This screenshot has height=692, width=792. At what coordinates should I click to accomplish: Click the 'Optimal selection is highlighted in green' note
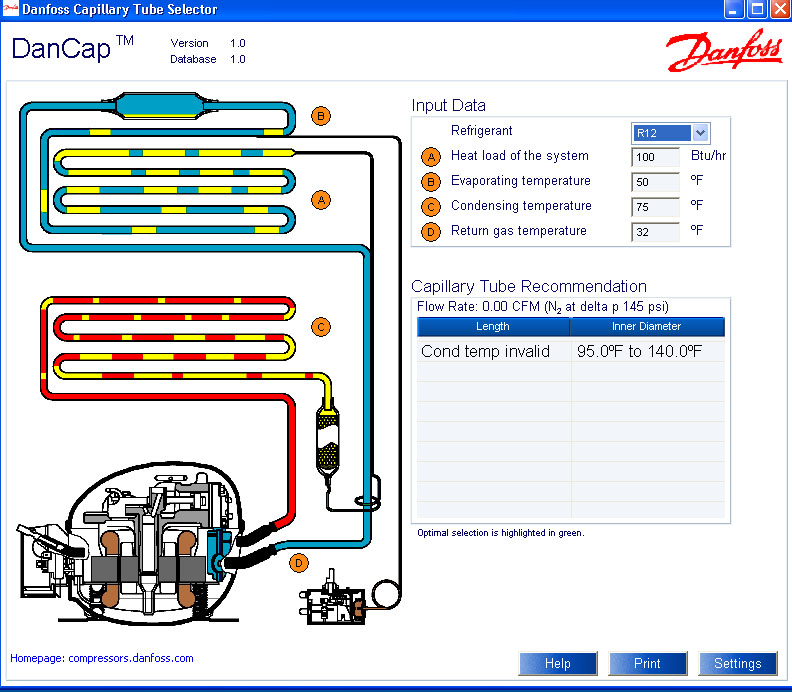tap(501, 532)
